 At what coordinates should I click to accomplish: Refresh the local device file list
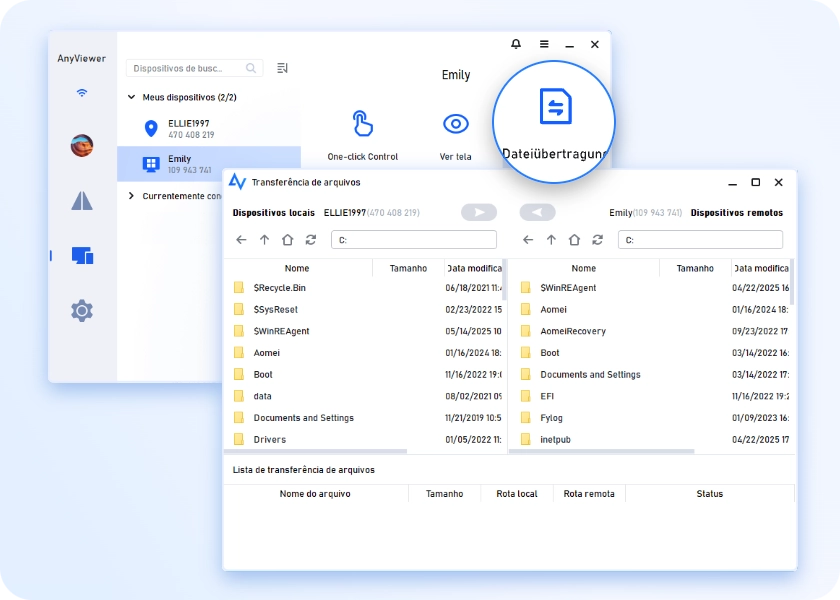point(311,240)
